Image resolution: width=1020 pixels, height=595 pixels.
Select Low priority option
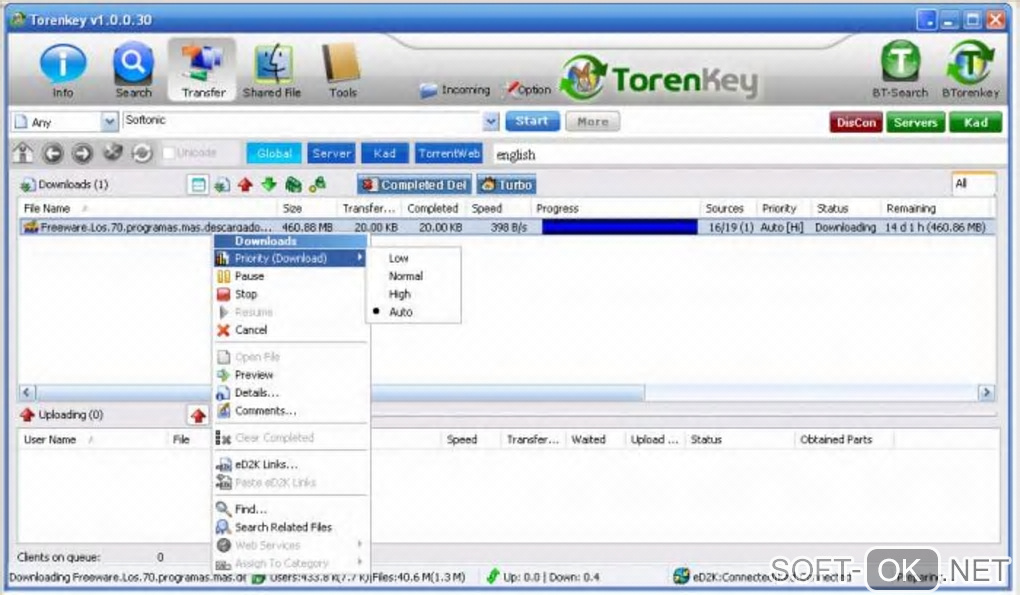tap(399, 258)
